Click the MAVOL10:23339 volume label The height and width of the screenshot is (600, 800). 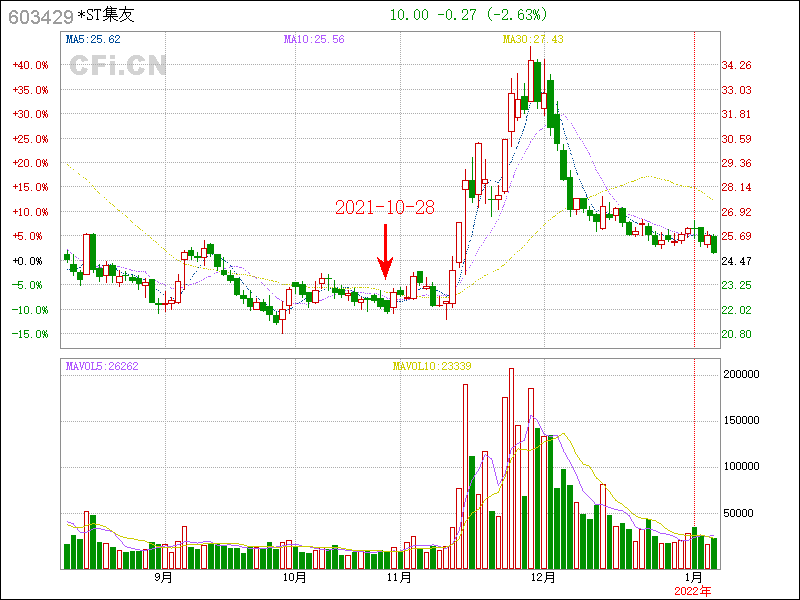point(432,366)
